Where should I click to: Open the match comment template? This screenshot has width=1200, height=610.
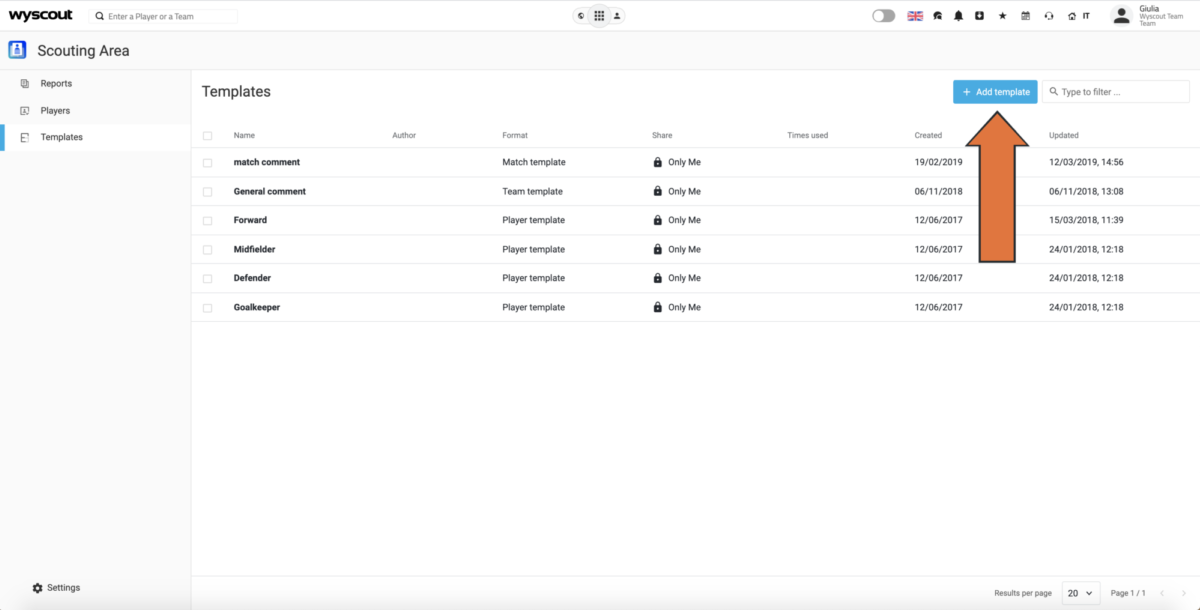click(267, 162)
